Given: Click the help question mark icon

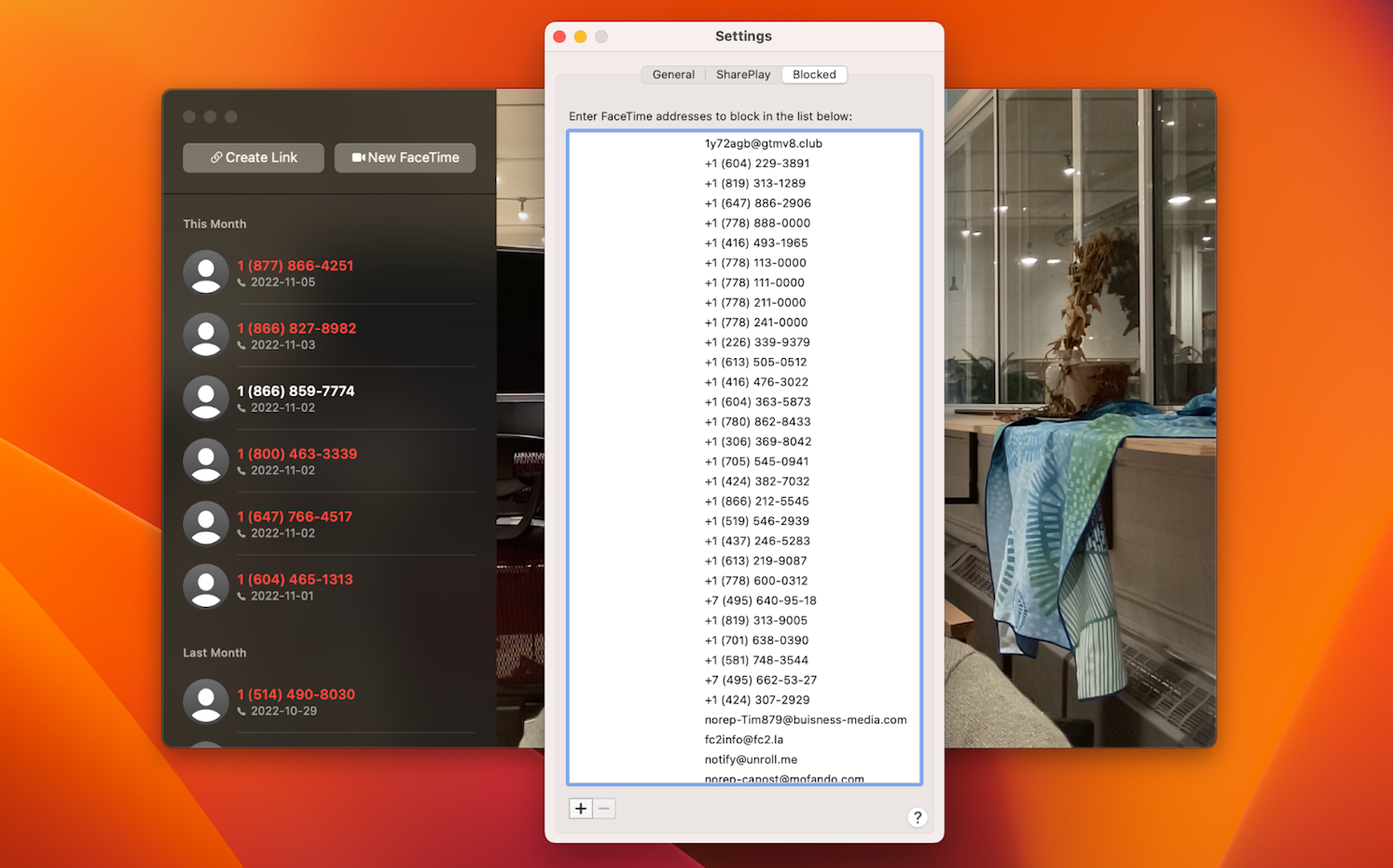Looking at the screenshot, I should (917, 817).
